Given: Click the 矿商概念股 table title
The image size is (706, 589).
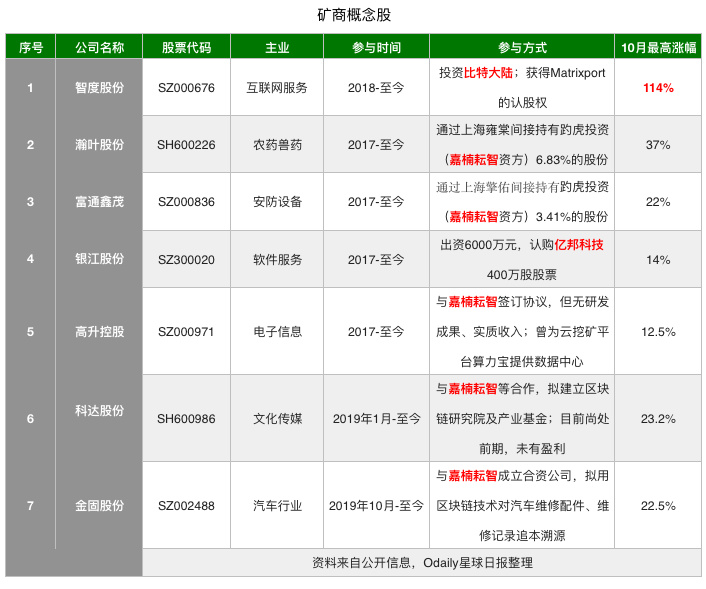Looking at the screenshot, I should pos(351,17).
